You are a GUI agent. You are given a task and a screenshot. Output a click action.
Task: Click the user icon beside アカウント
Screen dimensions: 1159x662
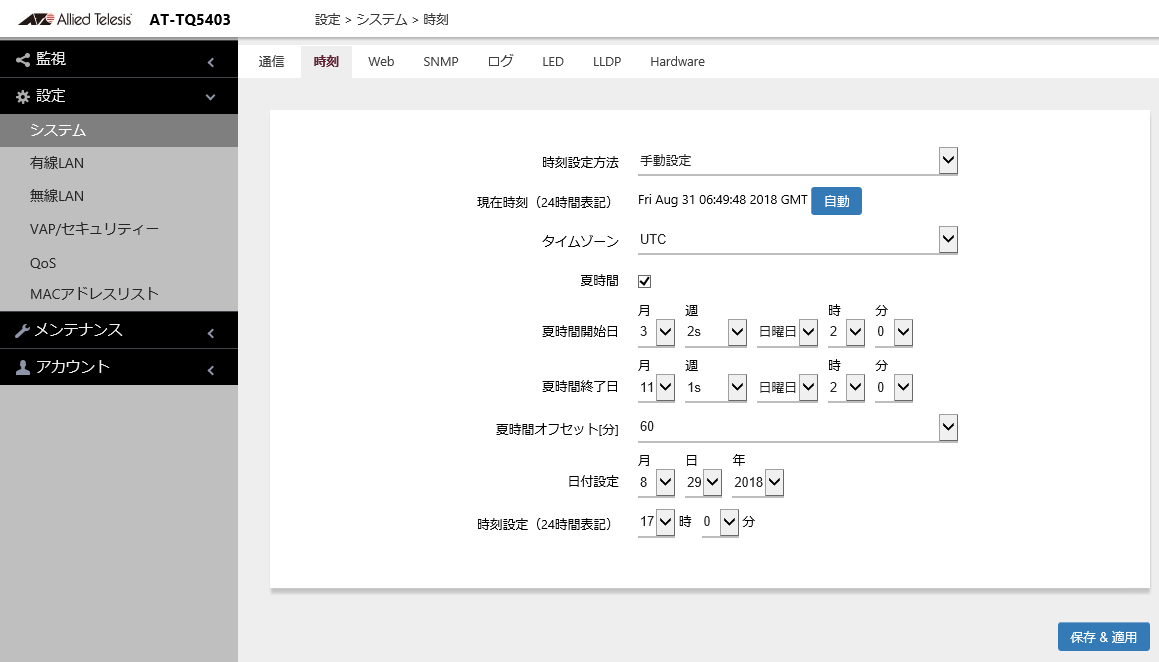pos(23,368)
